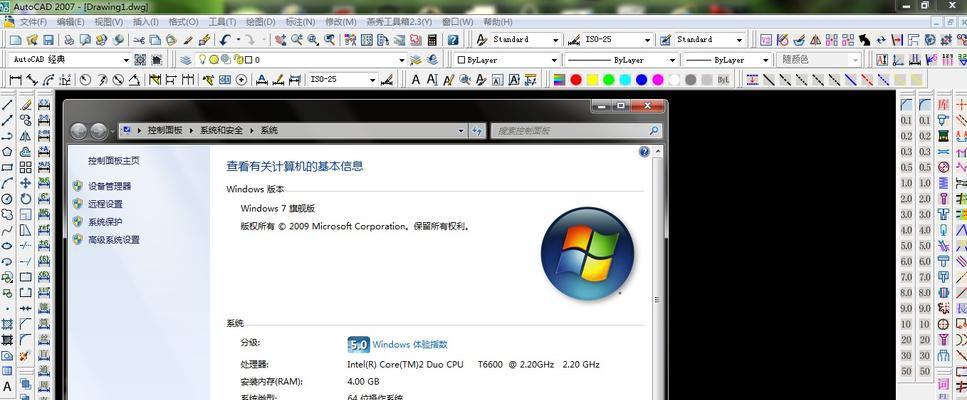Viewport: 967px width, 400px height.
Task: Click the 搜索控制面板 search field
Action: tap(576, 131)
